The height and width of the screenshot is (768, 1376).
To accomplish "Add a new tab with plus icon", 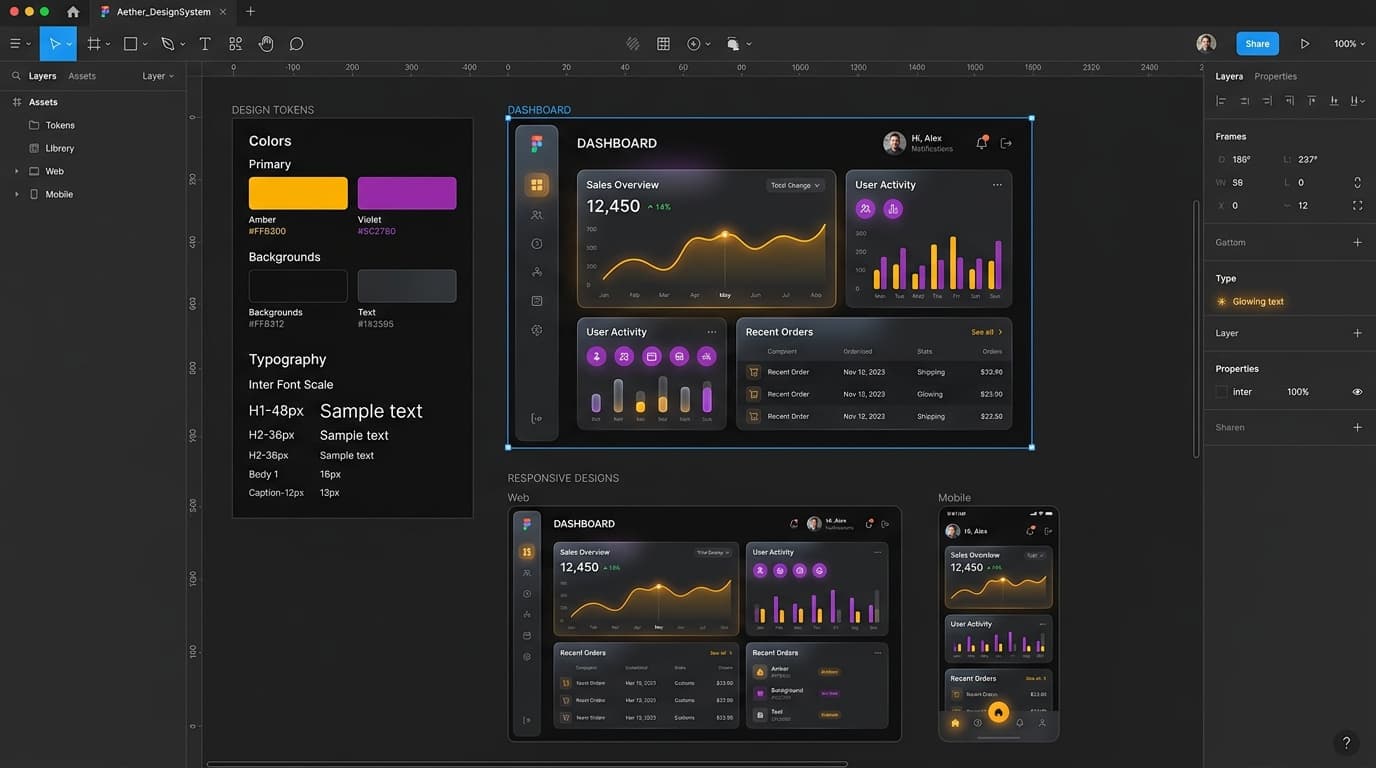I will pos(250,12).
